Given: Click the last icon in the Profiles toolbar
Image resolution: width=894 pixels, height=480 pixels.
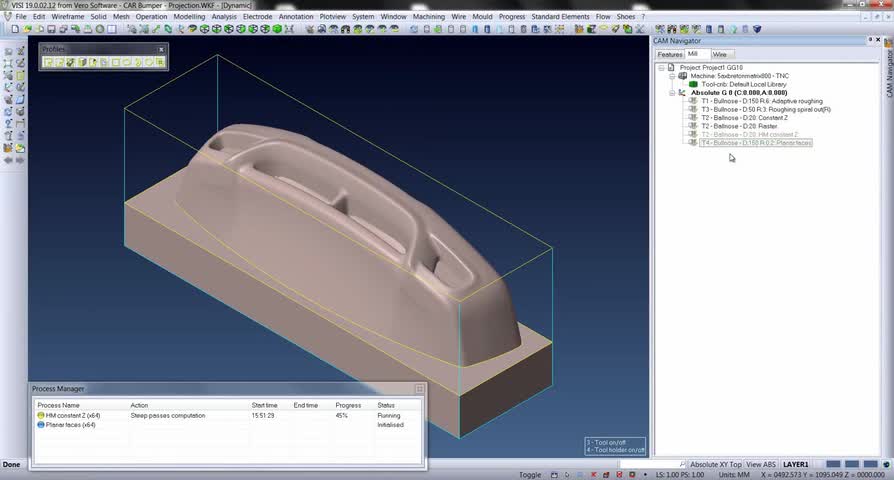Looking at the screenshot, I should click(x=160, y=62).
